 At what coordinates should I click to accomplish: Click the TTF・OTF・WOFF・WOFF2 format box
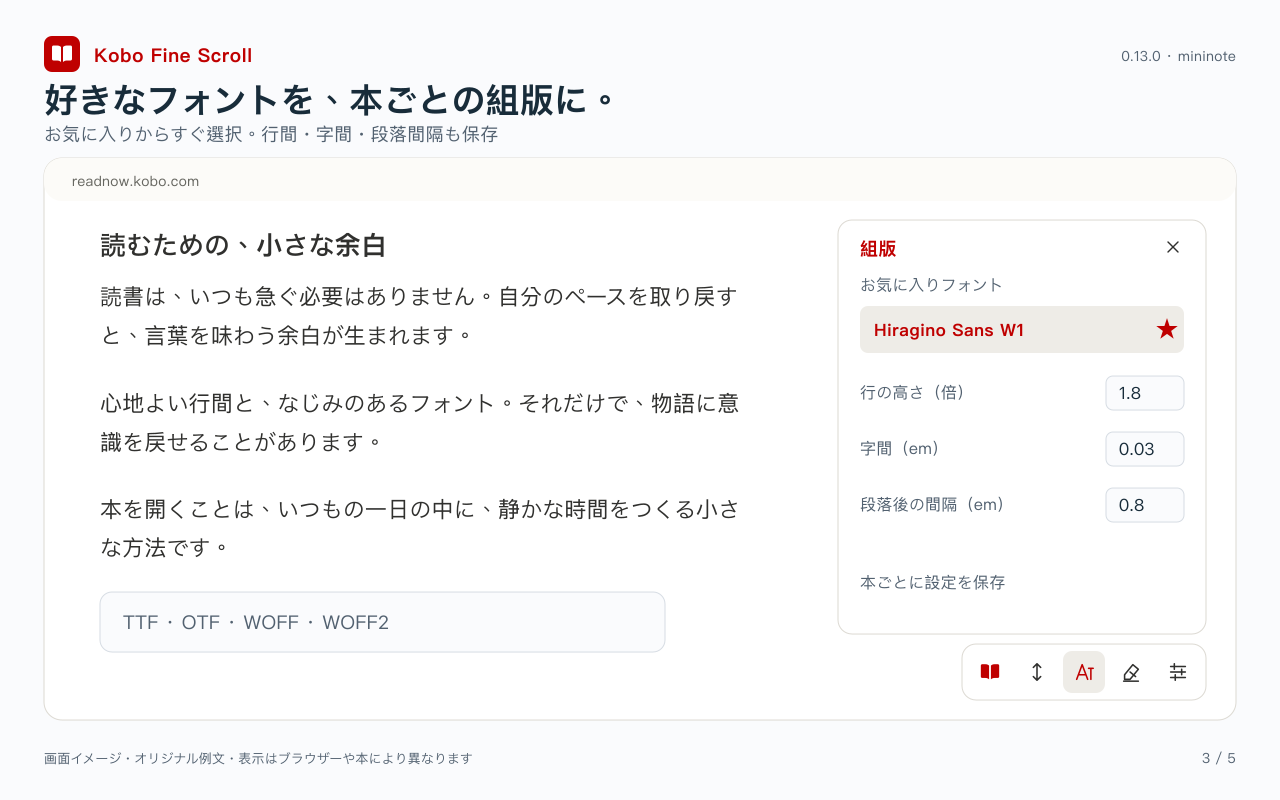(x=382, y=622)
